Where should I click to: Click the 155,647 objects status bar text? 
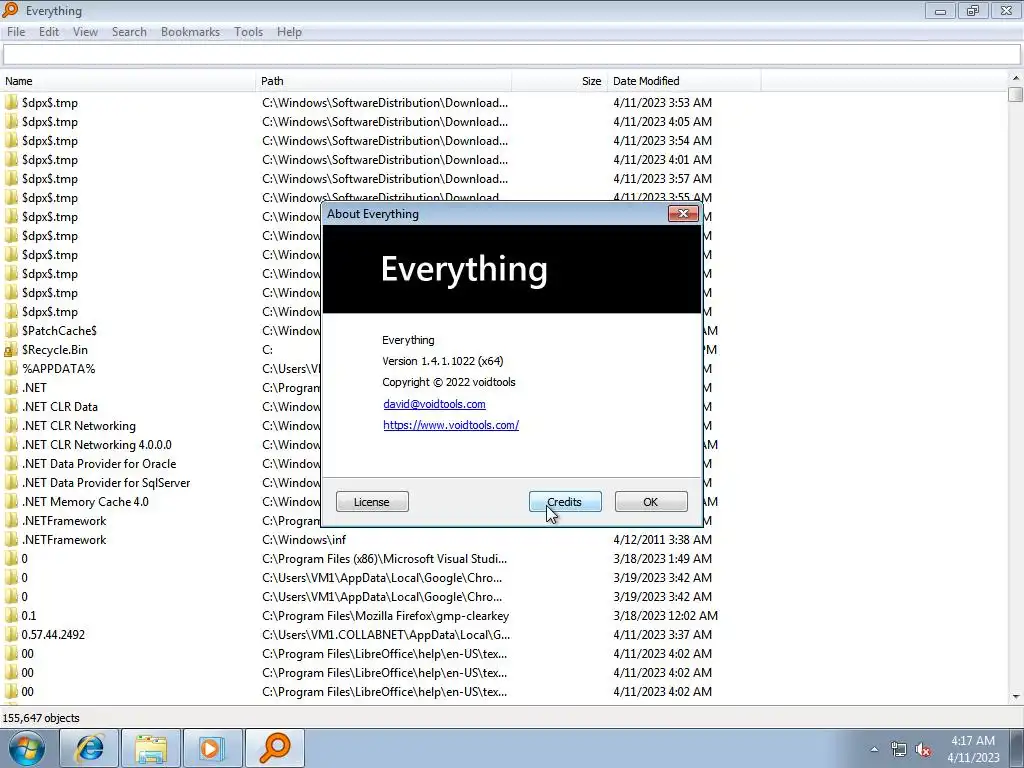point(41,718)
